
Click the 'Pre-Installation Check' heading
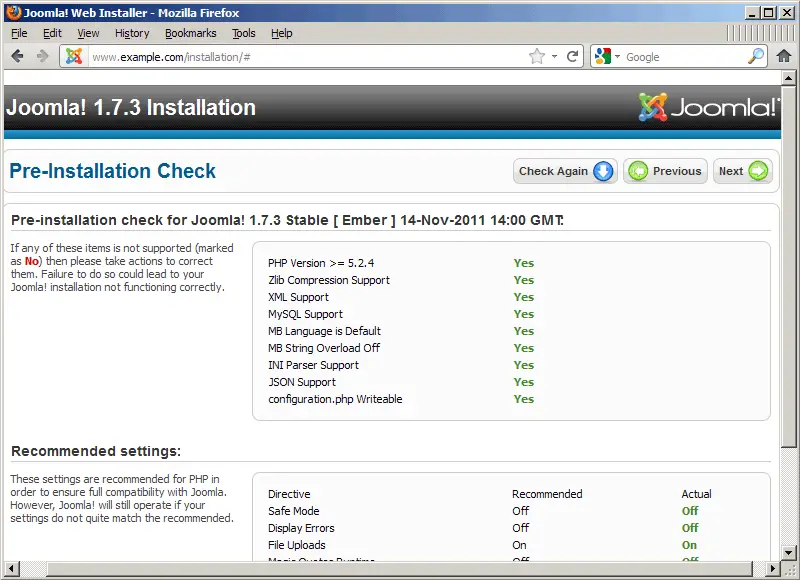(113, 171)
